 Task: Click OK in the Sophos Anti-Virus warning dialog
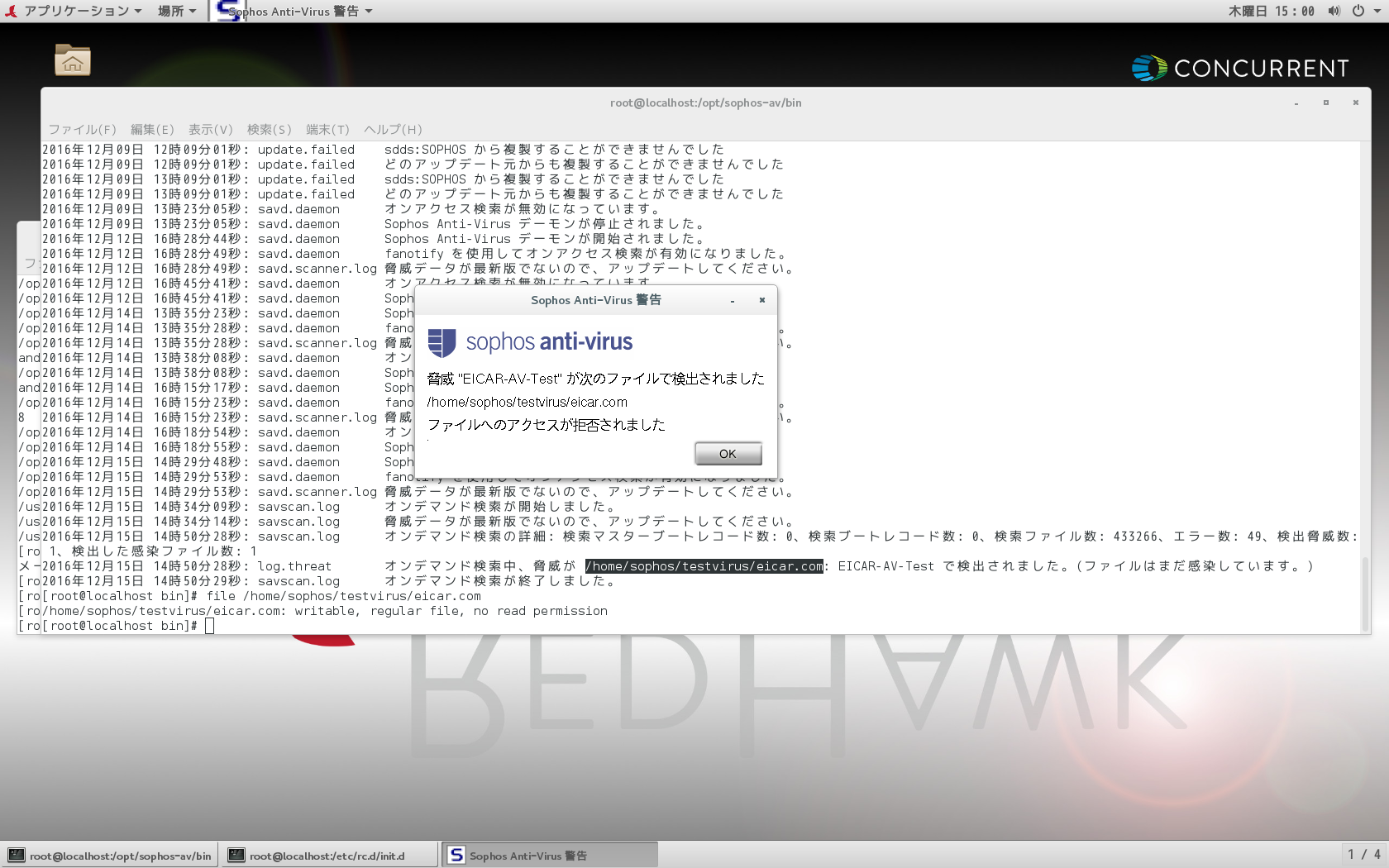pyautogui.click(x=728, y=454)
